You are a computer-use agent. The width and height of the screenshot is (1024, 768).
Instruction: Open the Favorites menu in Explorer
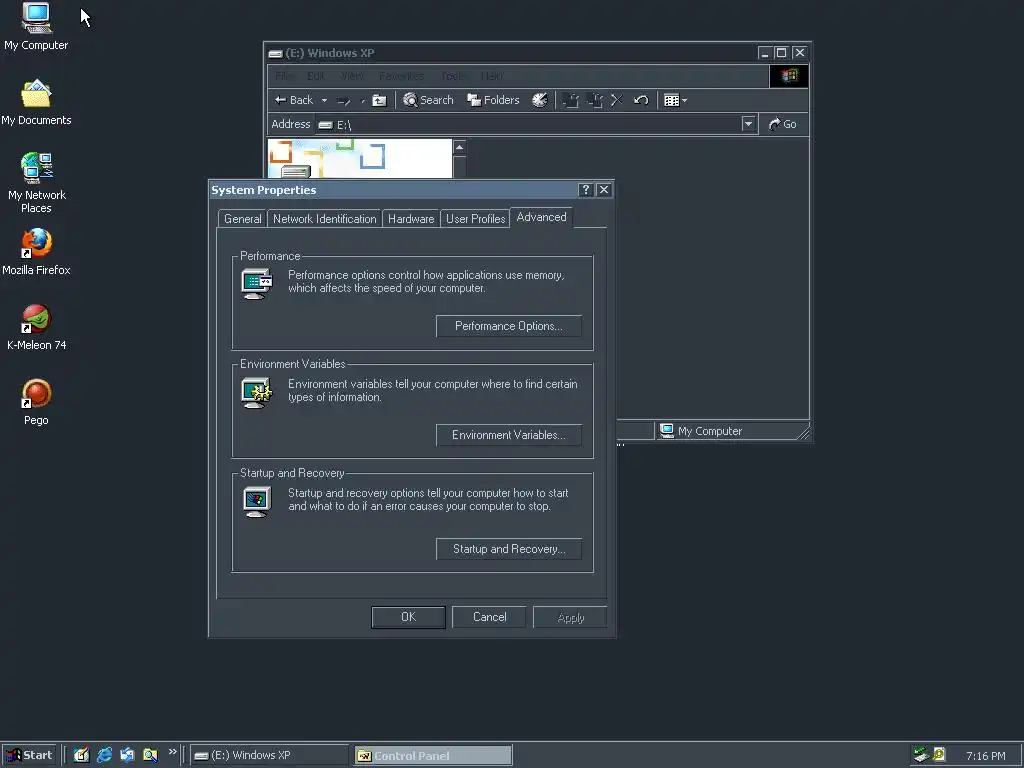point(402,76)
